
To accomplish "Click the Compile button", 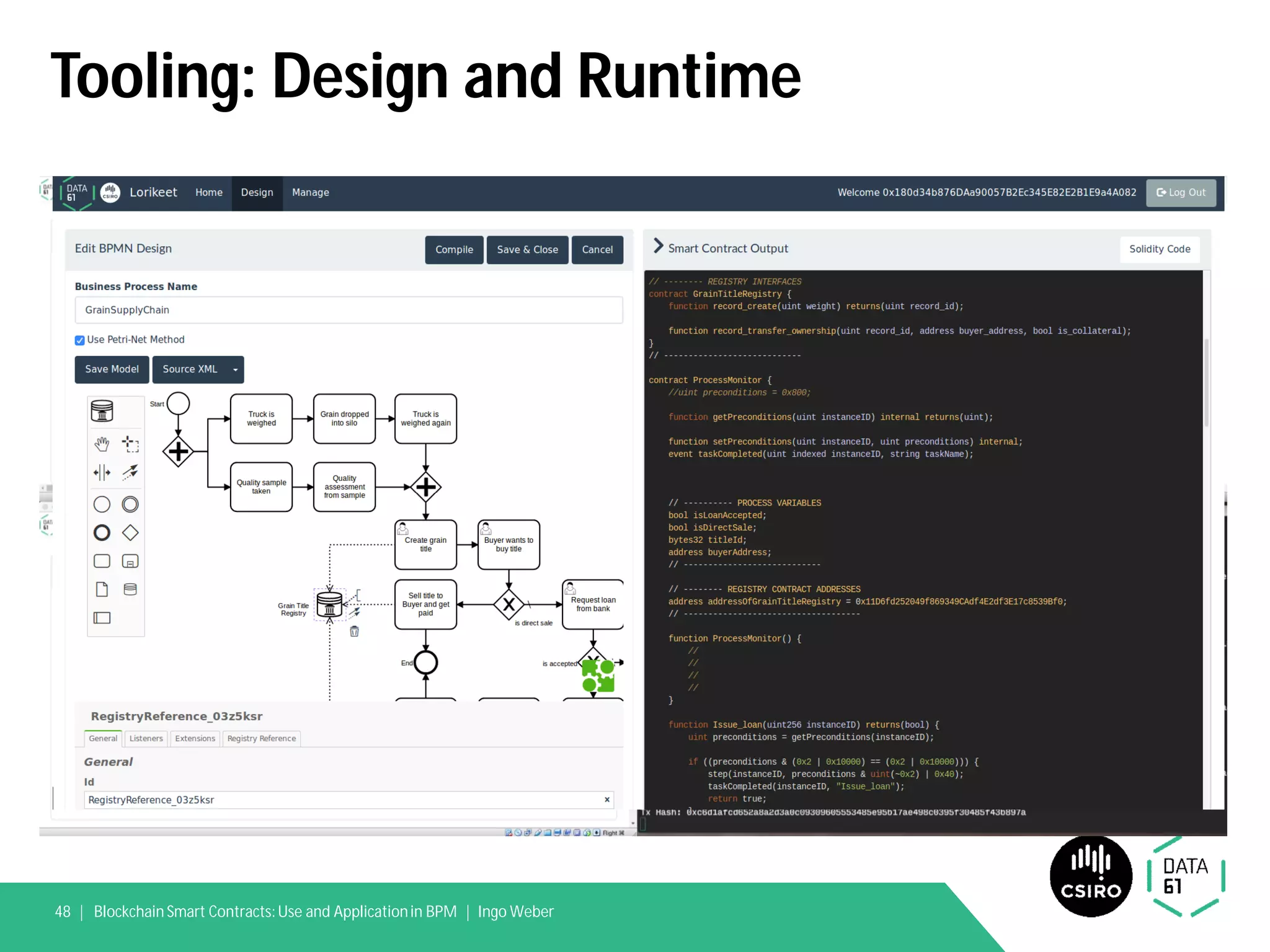I will (455, 250).
